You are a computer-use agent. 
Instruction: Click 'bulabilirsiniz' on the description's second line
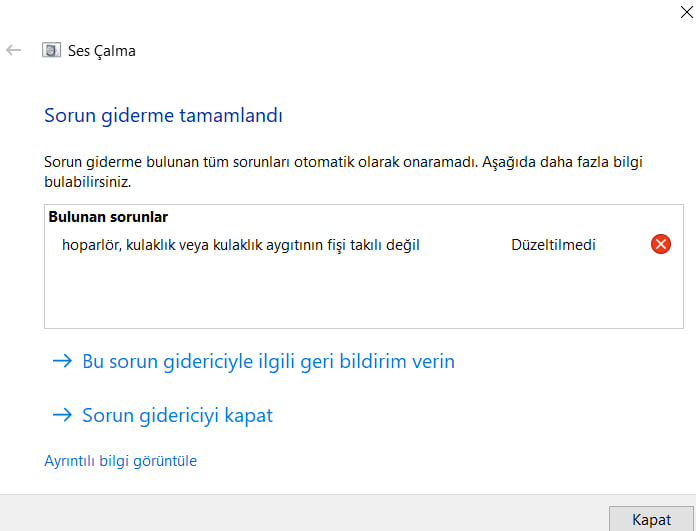pos(88,183)
